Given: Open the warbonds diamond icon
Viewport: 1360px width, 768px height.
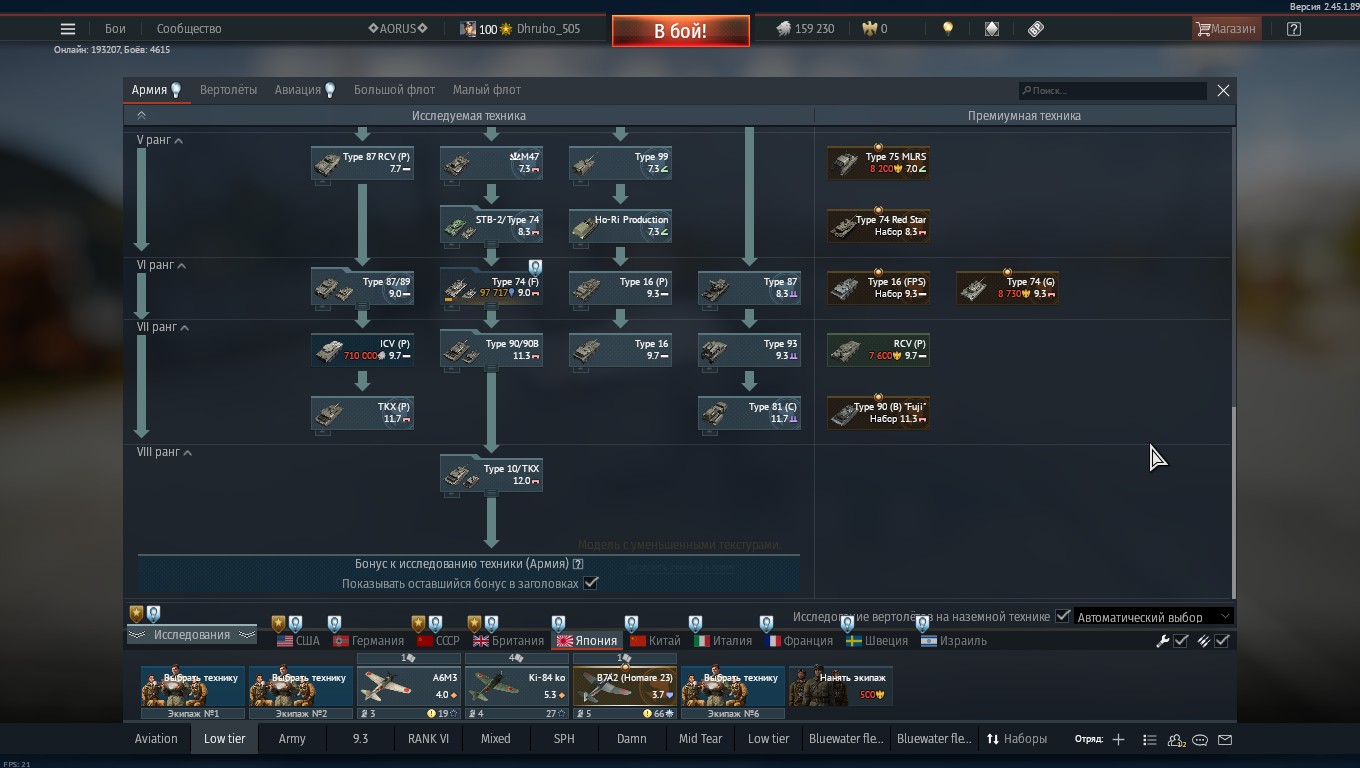Looking at the screenshot, I should click(x=992, y=29).
